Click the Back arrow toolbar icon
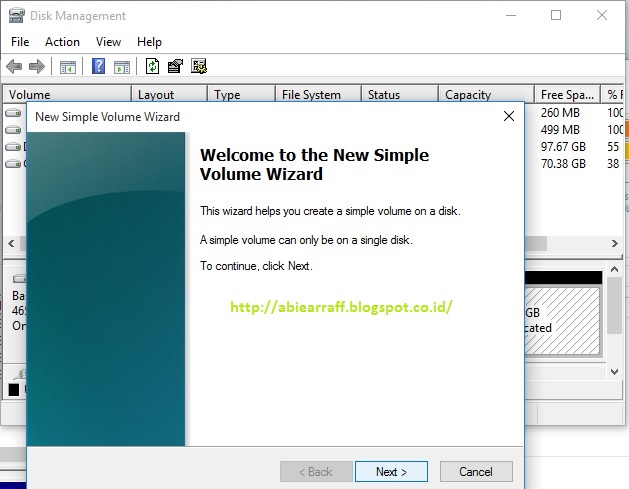This screenshot has width=629, height=489. click(x=14, y=66)
